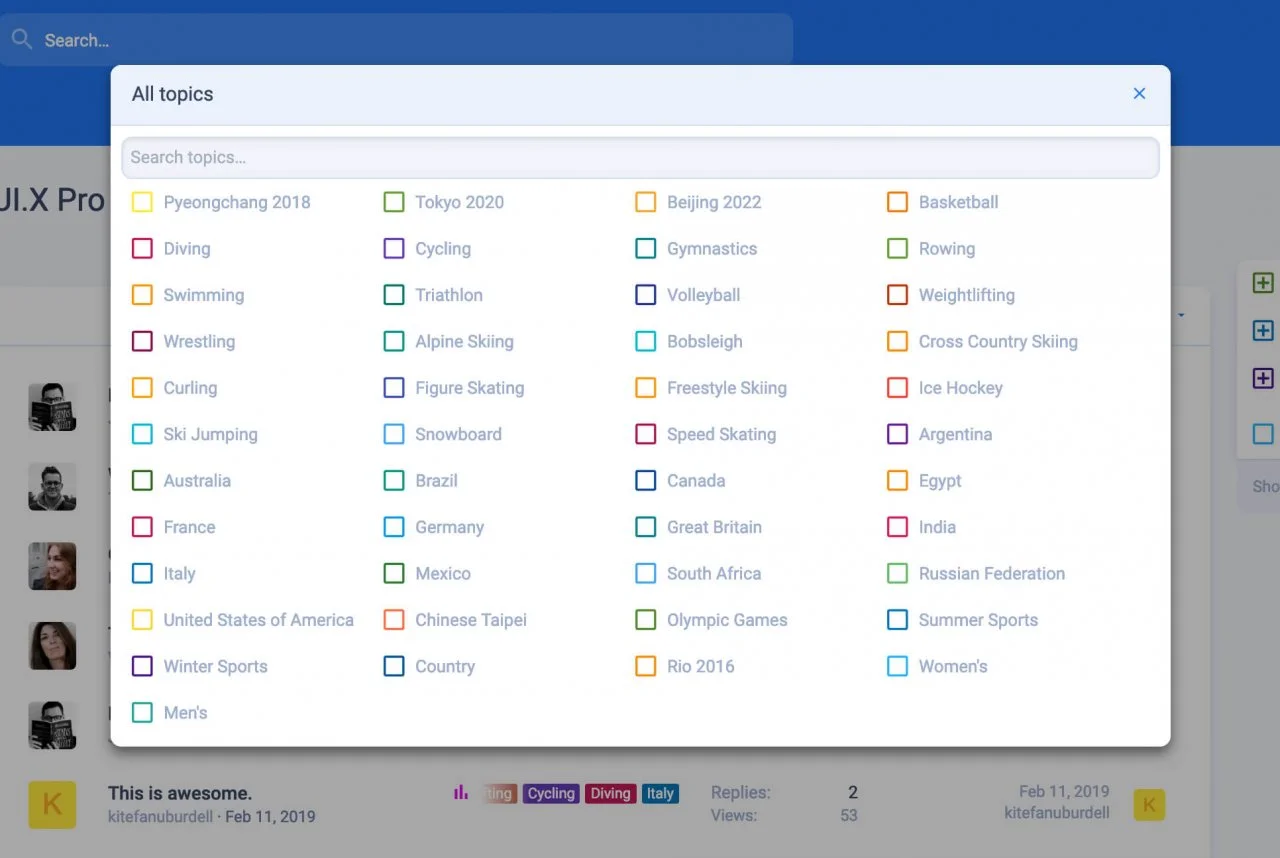Image resolution: width=1280 pixels, height=858 pixels.
Task: Open the small dropdown arrow above the thread list
Action: tap(1181, 316)
